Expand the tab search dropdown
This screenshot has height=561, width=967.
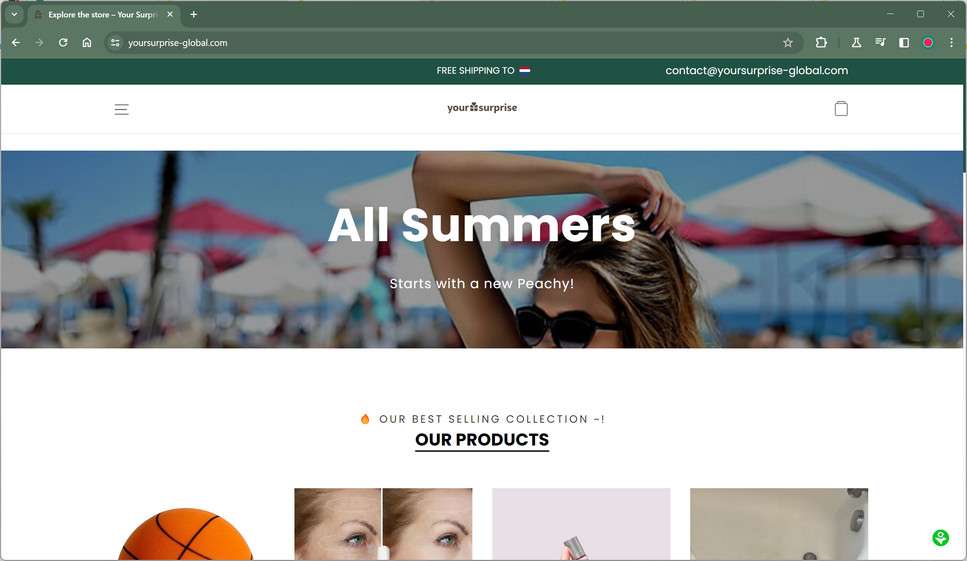click(x=14, y=14)
